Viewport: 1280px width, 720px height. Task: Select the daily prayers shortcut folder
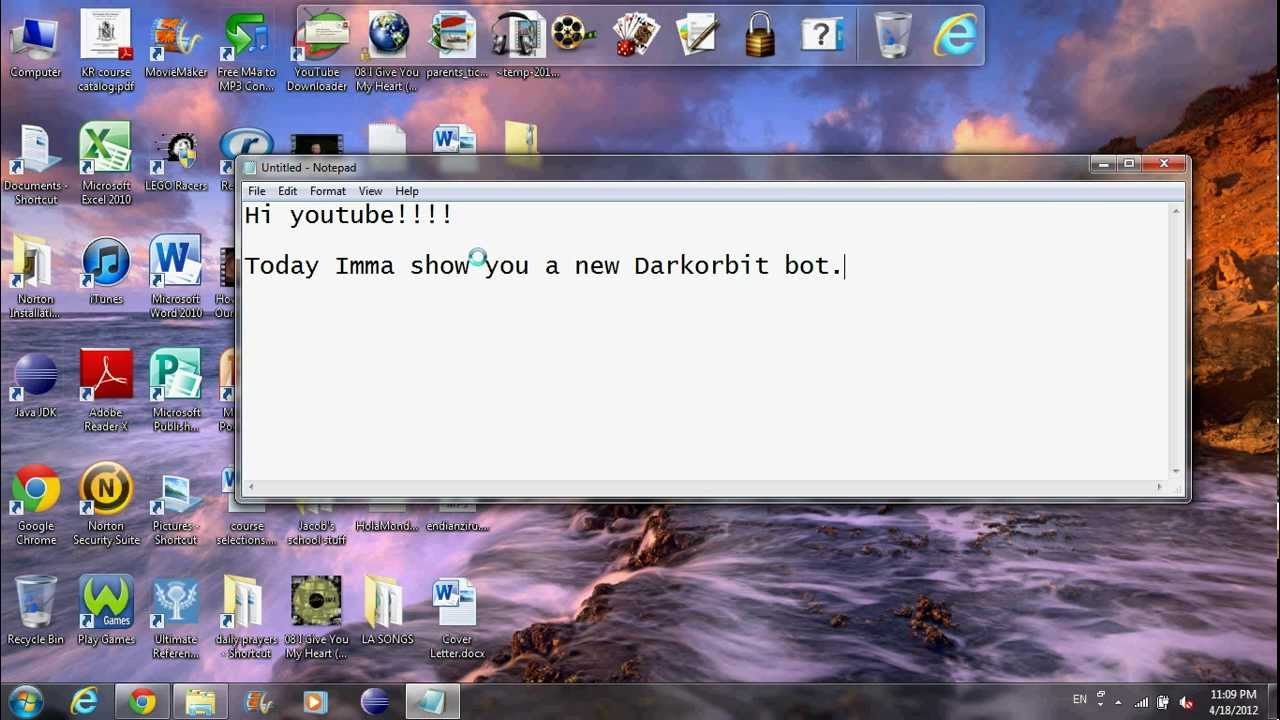pyautogui.click(x=246, y=618)
